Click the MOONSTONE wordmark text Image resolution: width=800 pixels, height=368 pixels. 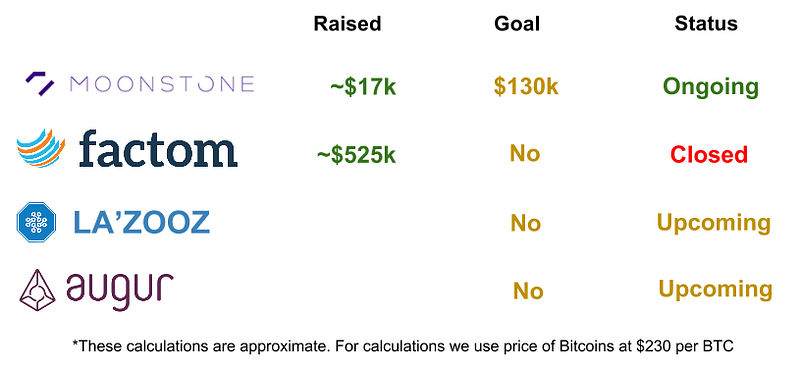pos(162,84)
